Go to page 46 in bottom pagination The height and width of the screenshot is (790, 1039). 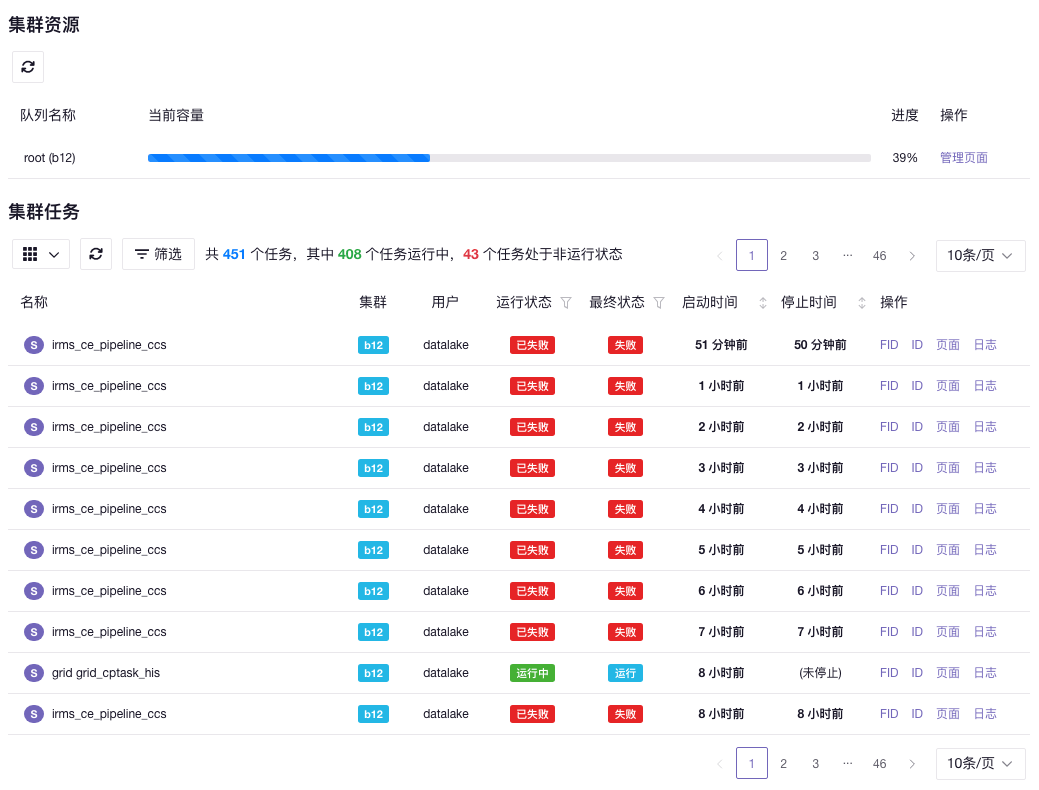(x=879, y=764)
